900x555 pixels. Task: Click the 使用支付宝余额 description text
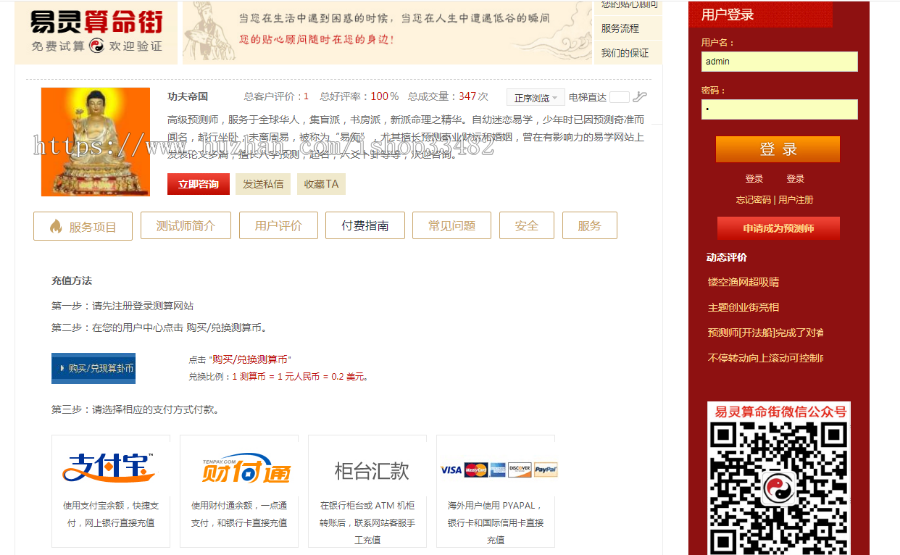(x=111, y=514)
